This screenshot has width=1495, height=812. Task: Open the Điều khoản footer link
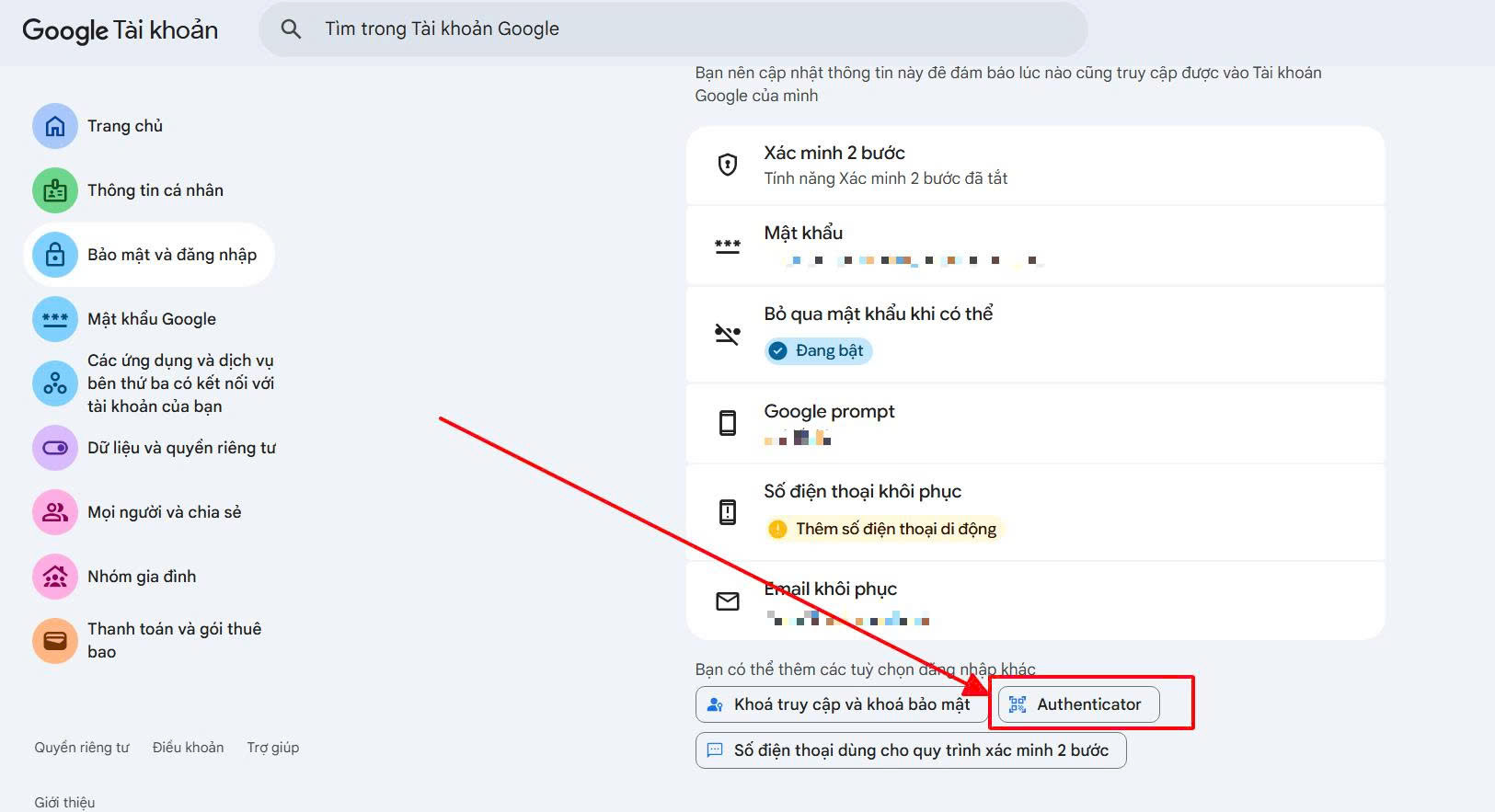(x=189, y=748)
